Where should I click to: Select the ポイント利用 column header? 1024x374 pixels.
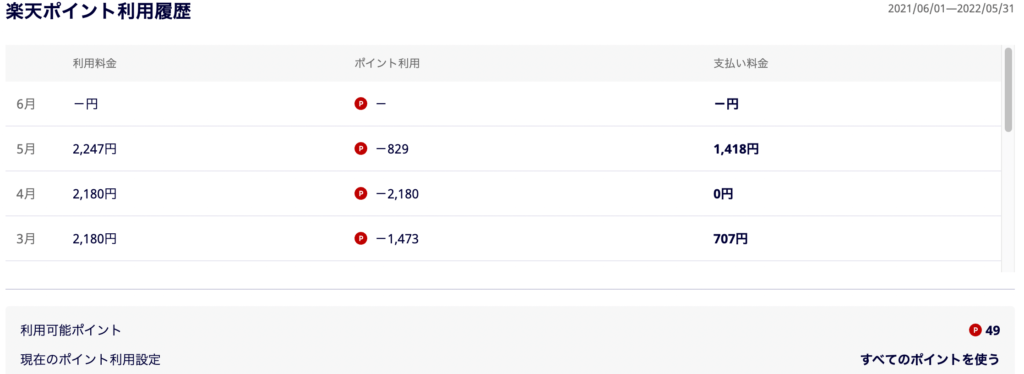[x=387, y=64]
